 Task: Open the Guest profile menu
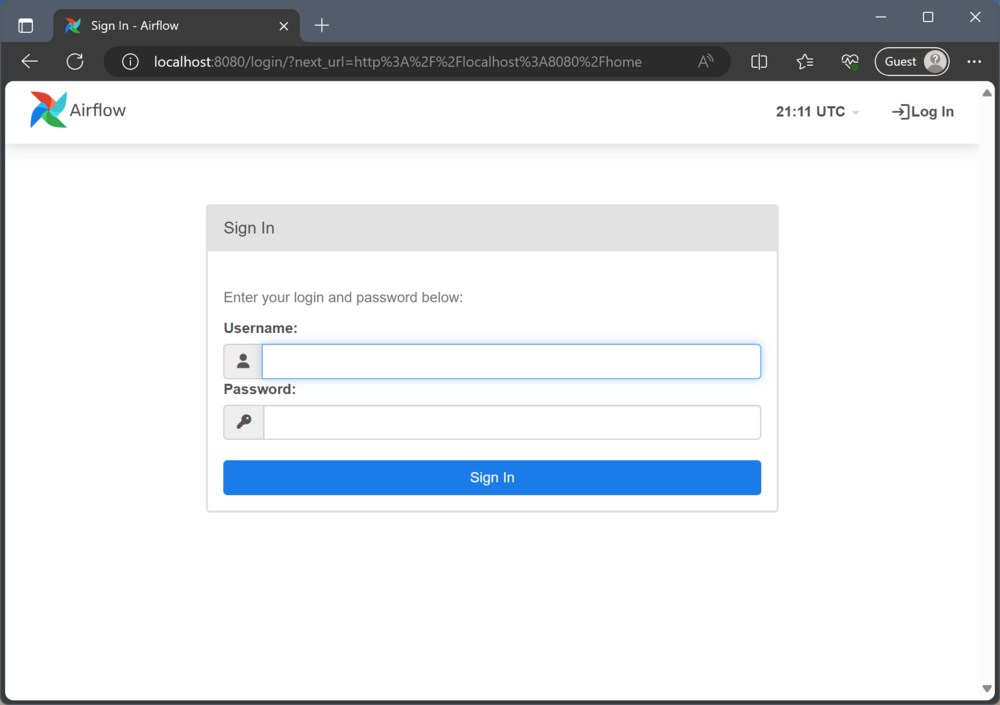pyautogui.click(x=911, y=61)
